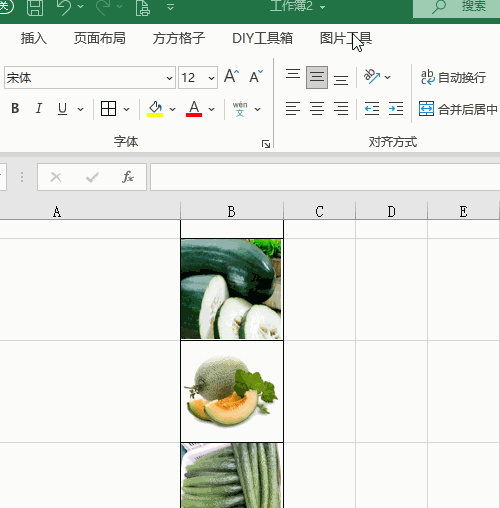
Task: Select the DIY工具箱 tab
Action: [262, 38]
